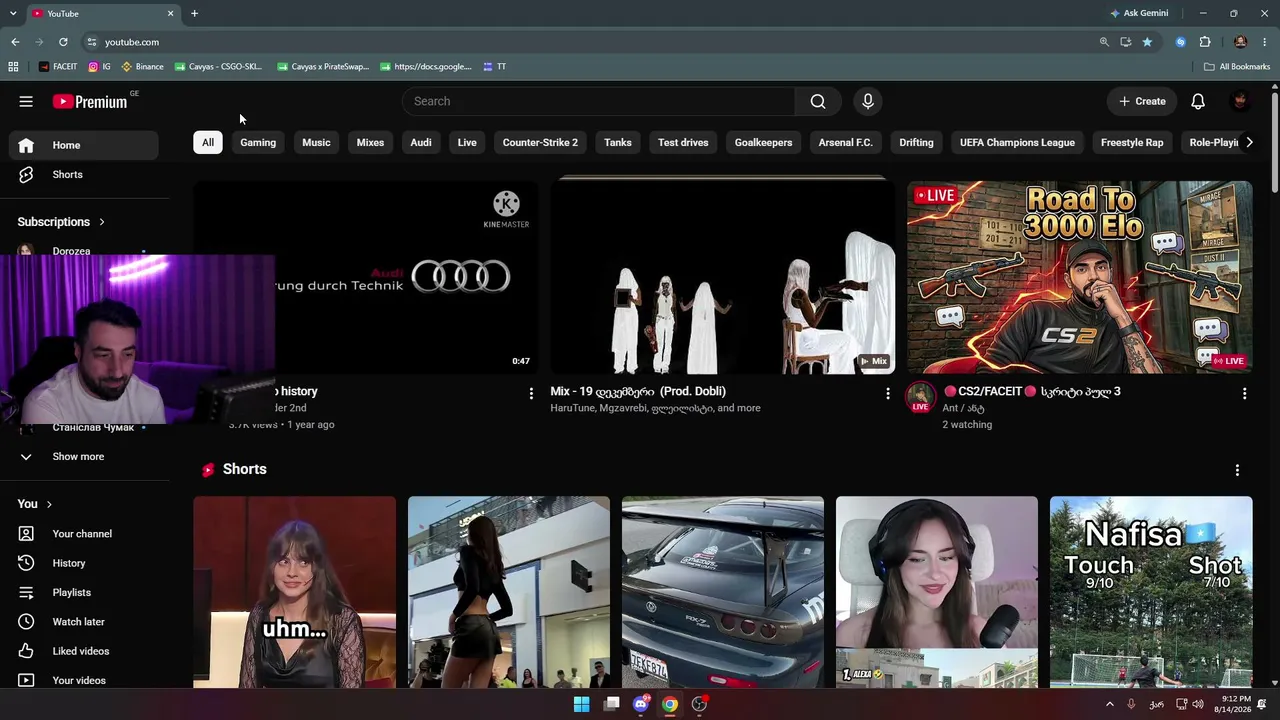Toggle the taskbar microphone indicator
The height and width of the screenshot is (720, 1280).
1131,704
